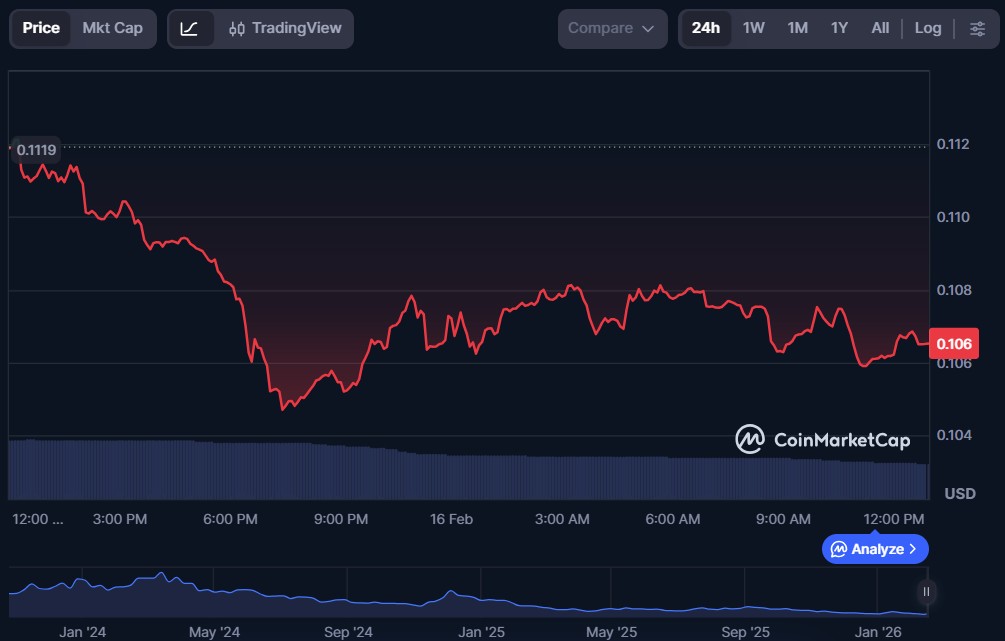The height and width of the screenshot is (641, 1005).
Task: Set the chart range to 1M
Action: tap(797, 29)
